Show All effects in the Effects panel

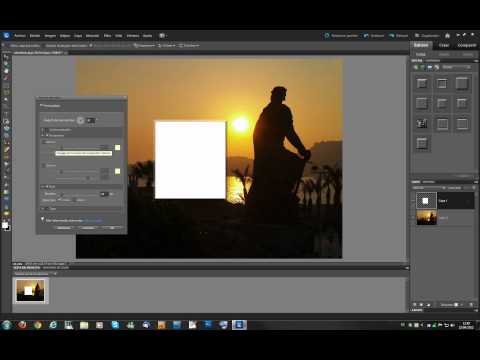(x=437, y=67)
